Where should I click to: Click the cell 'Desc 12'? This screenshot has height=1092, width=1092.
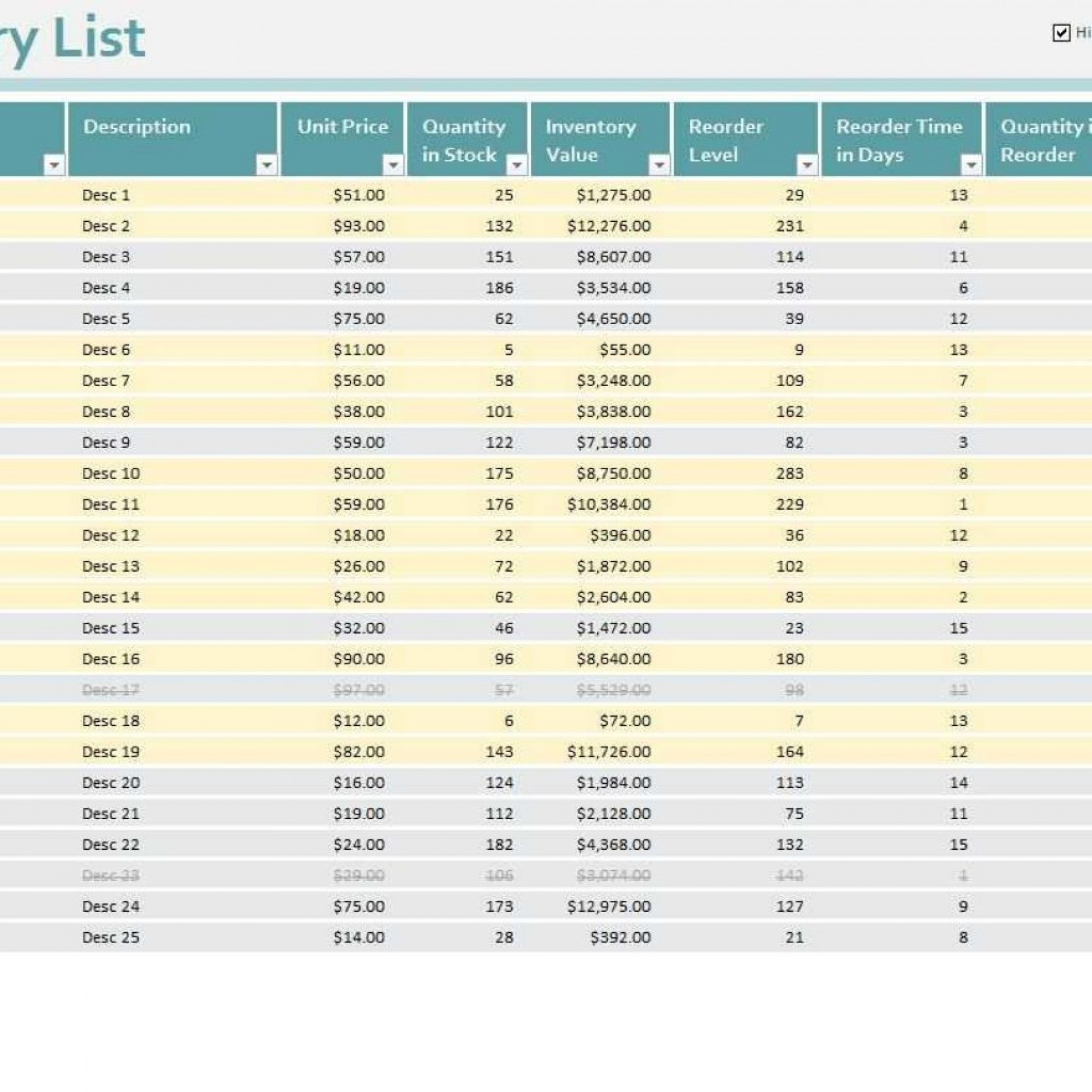[111, 535]
